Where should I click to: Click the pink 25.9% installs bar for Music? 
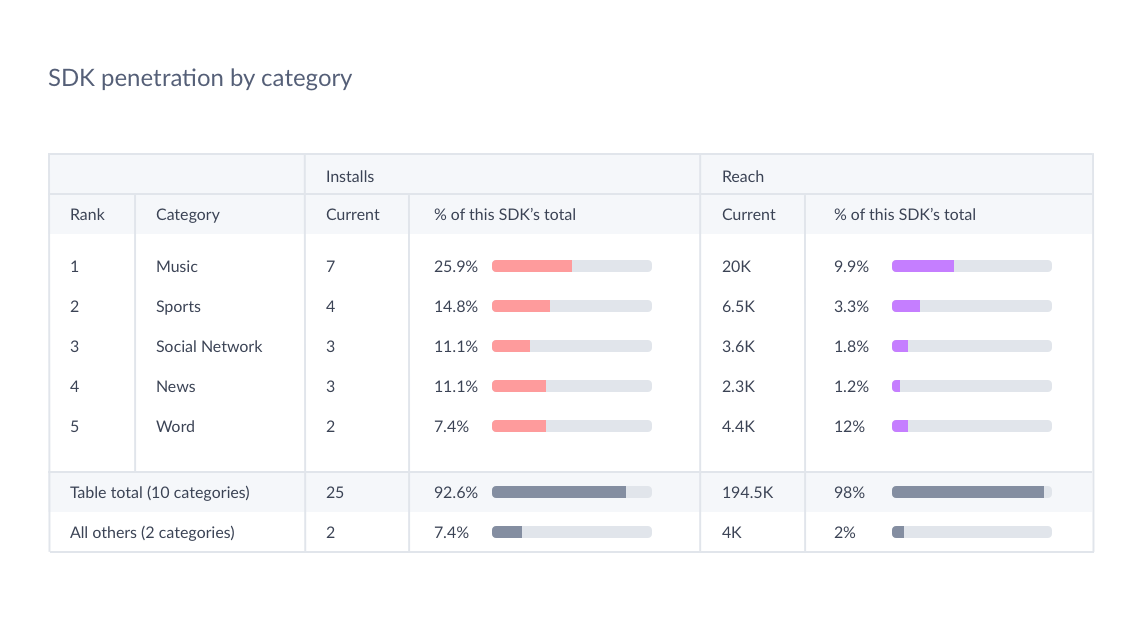pos(532,266)
